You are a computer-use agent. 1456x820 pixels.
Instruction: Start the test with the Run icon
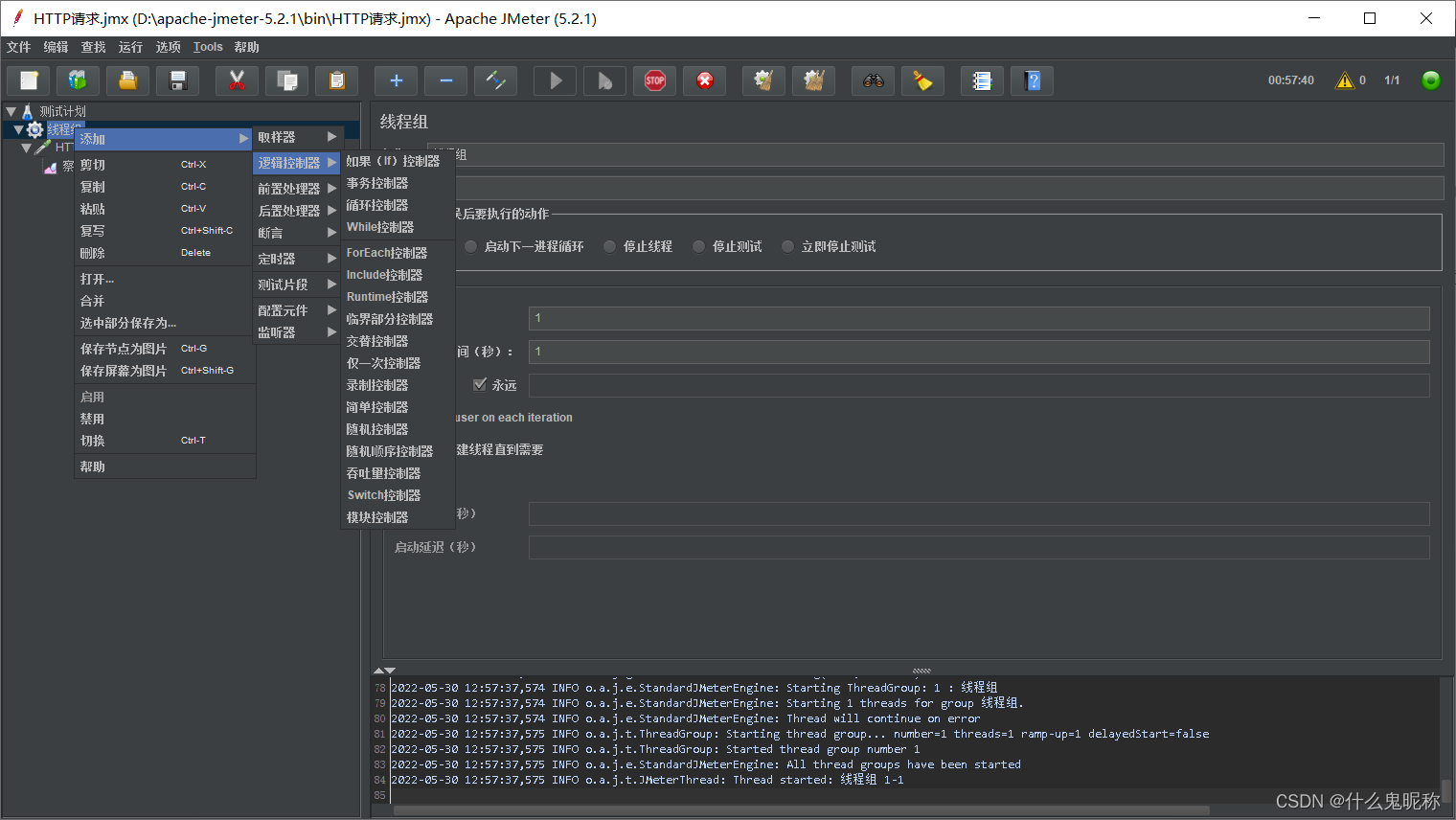[556, 80]
